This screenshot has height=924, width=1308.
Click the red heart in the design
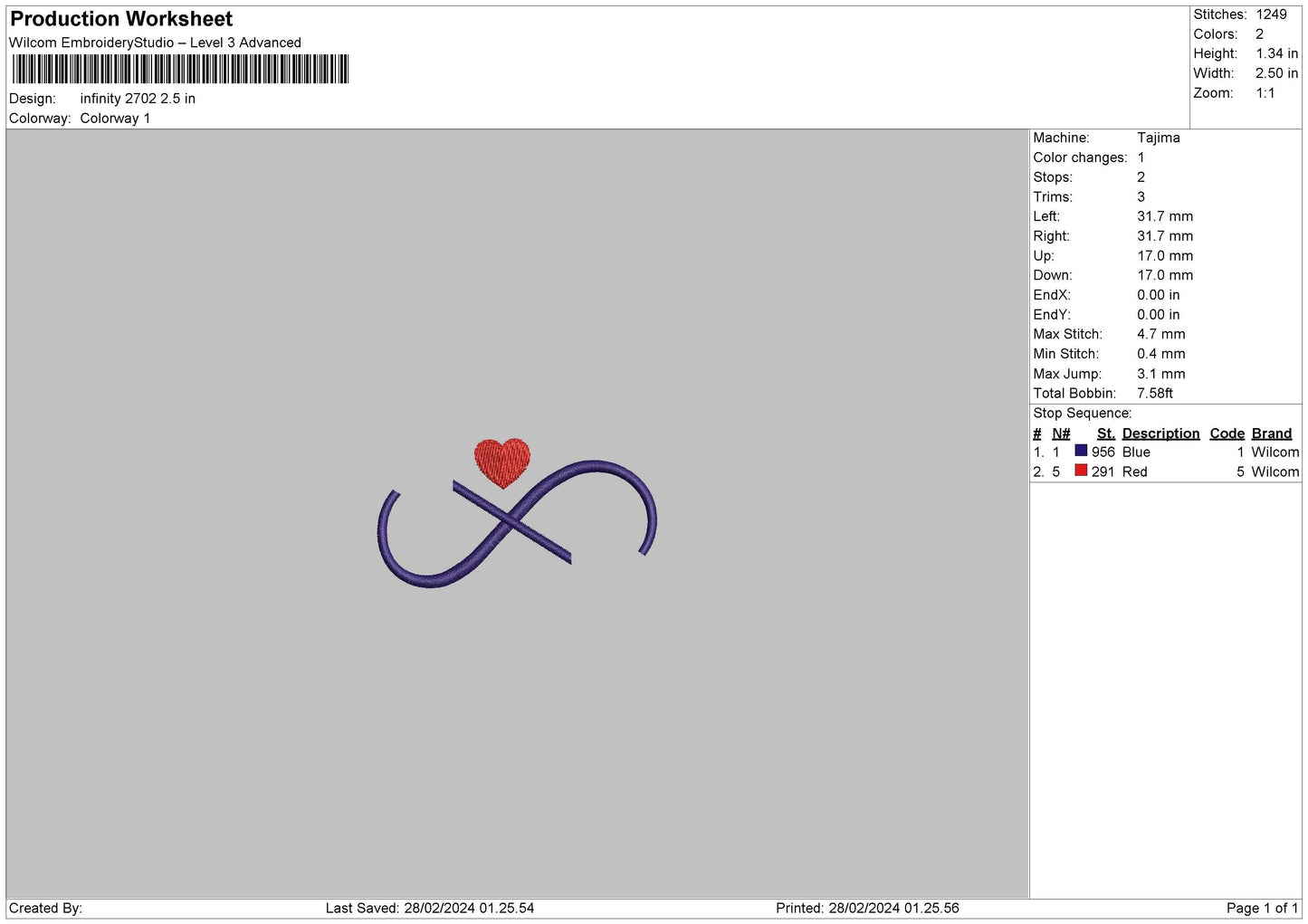(x=502, y=462)
